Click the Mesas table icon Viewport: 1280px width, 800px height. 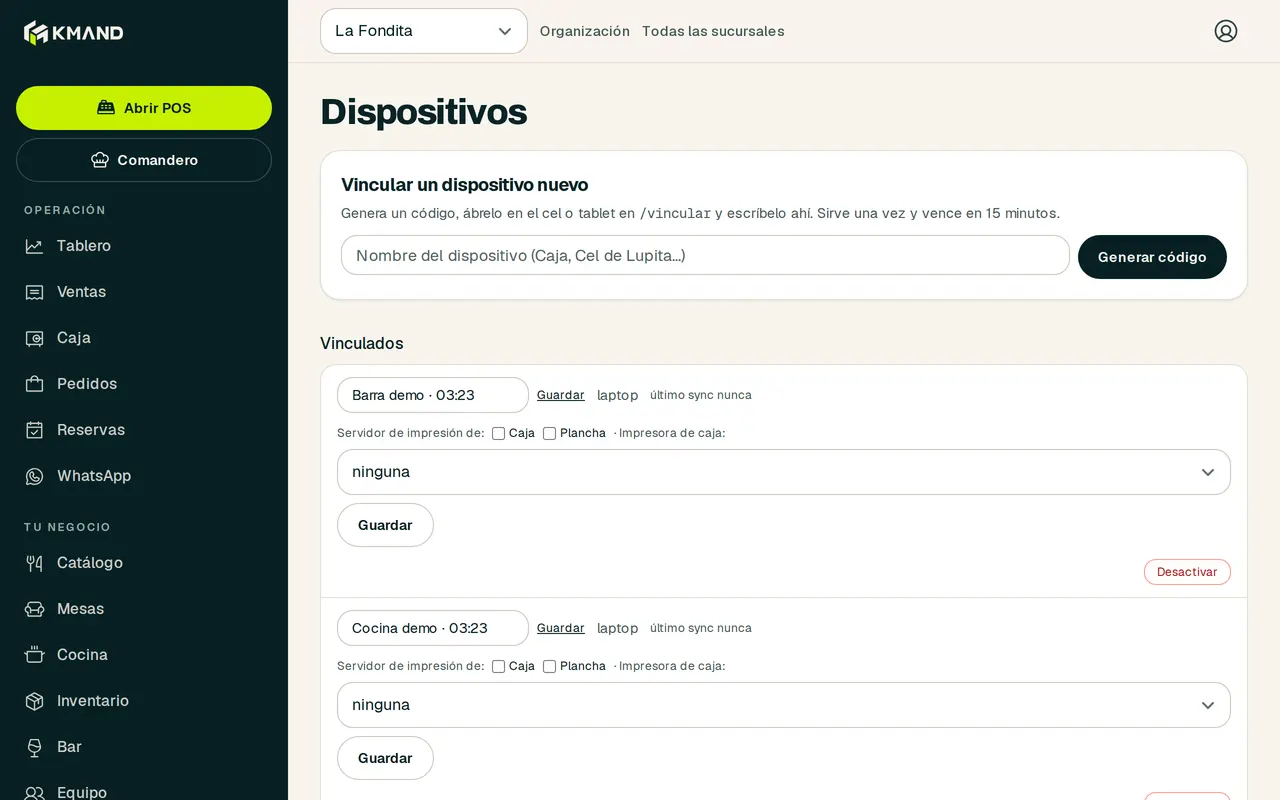pos(34,609)
